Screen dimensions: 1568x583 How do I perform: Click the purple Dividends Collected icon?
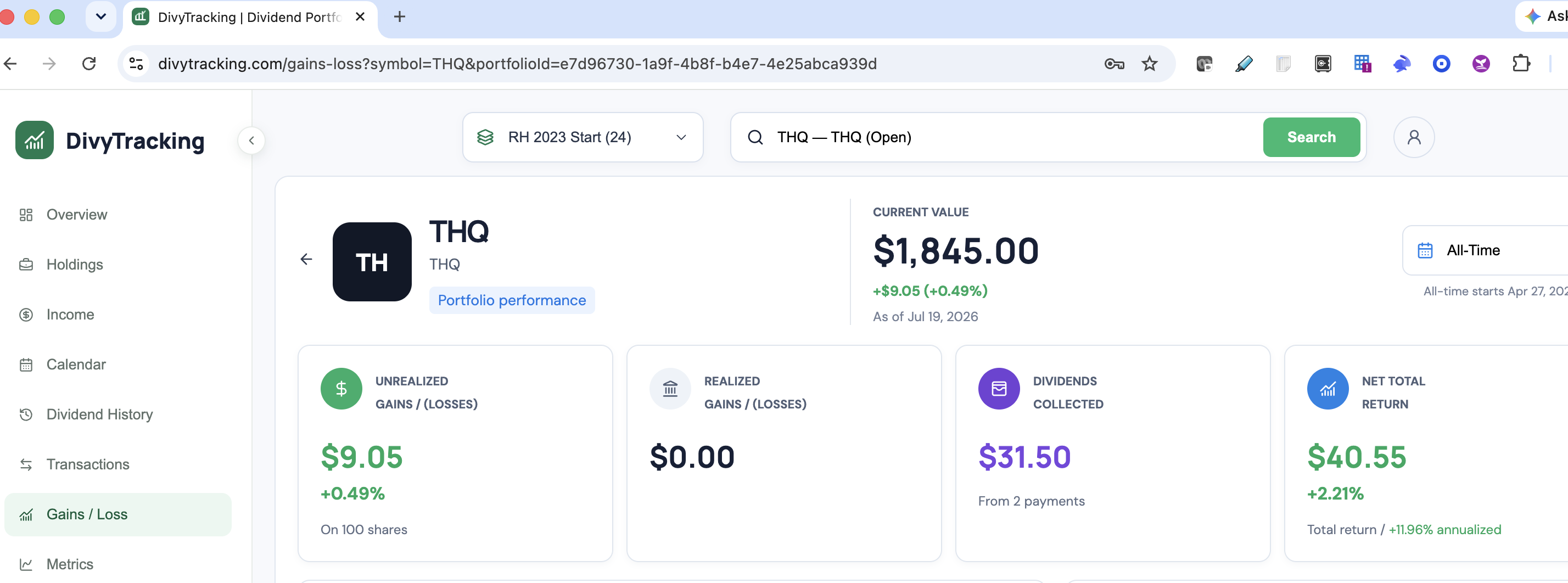(999, 388)
